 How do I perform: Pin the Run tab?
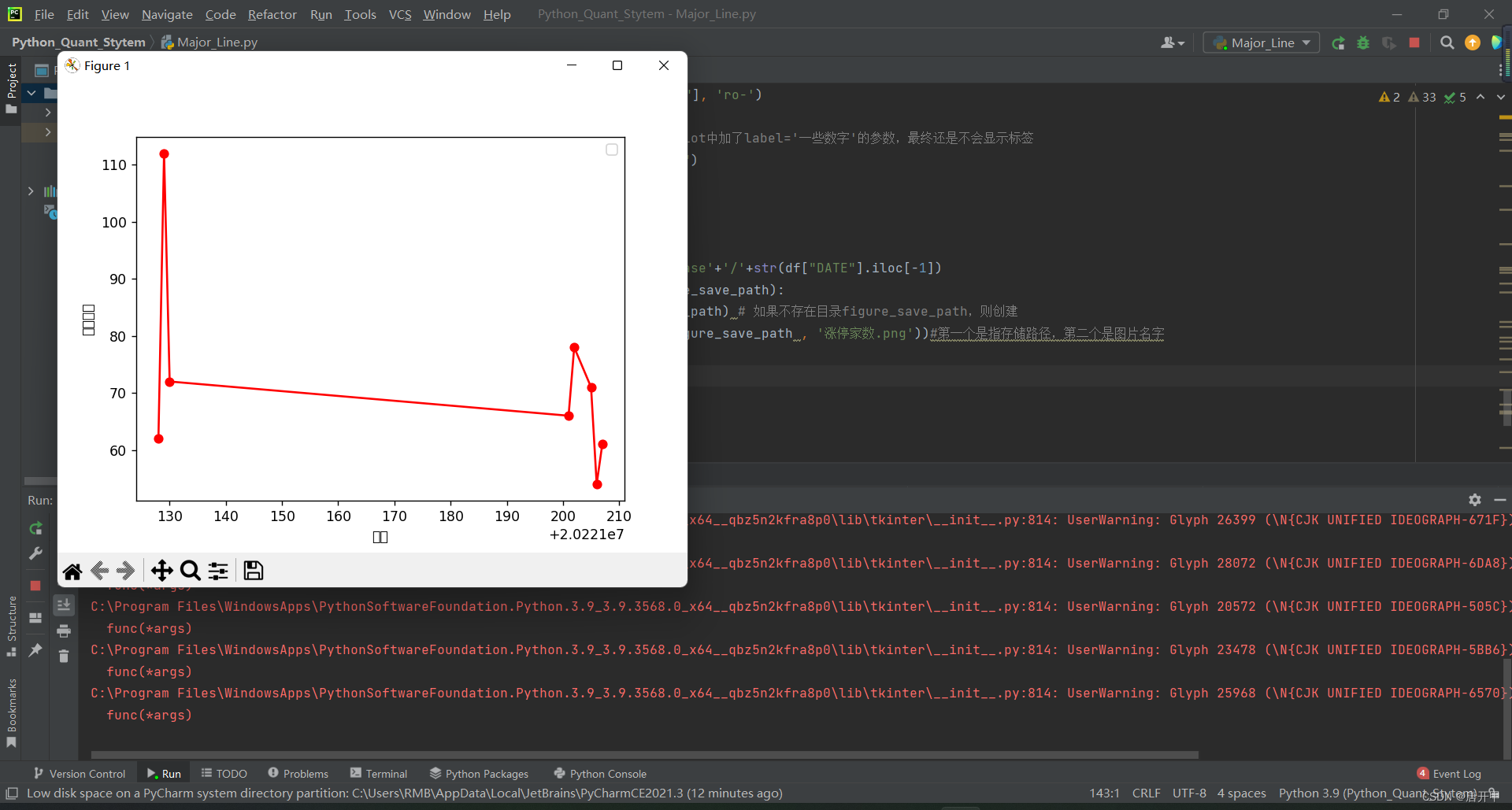[x=35, y=650]
